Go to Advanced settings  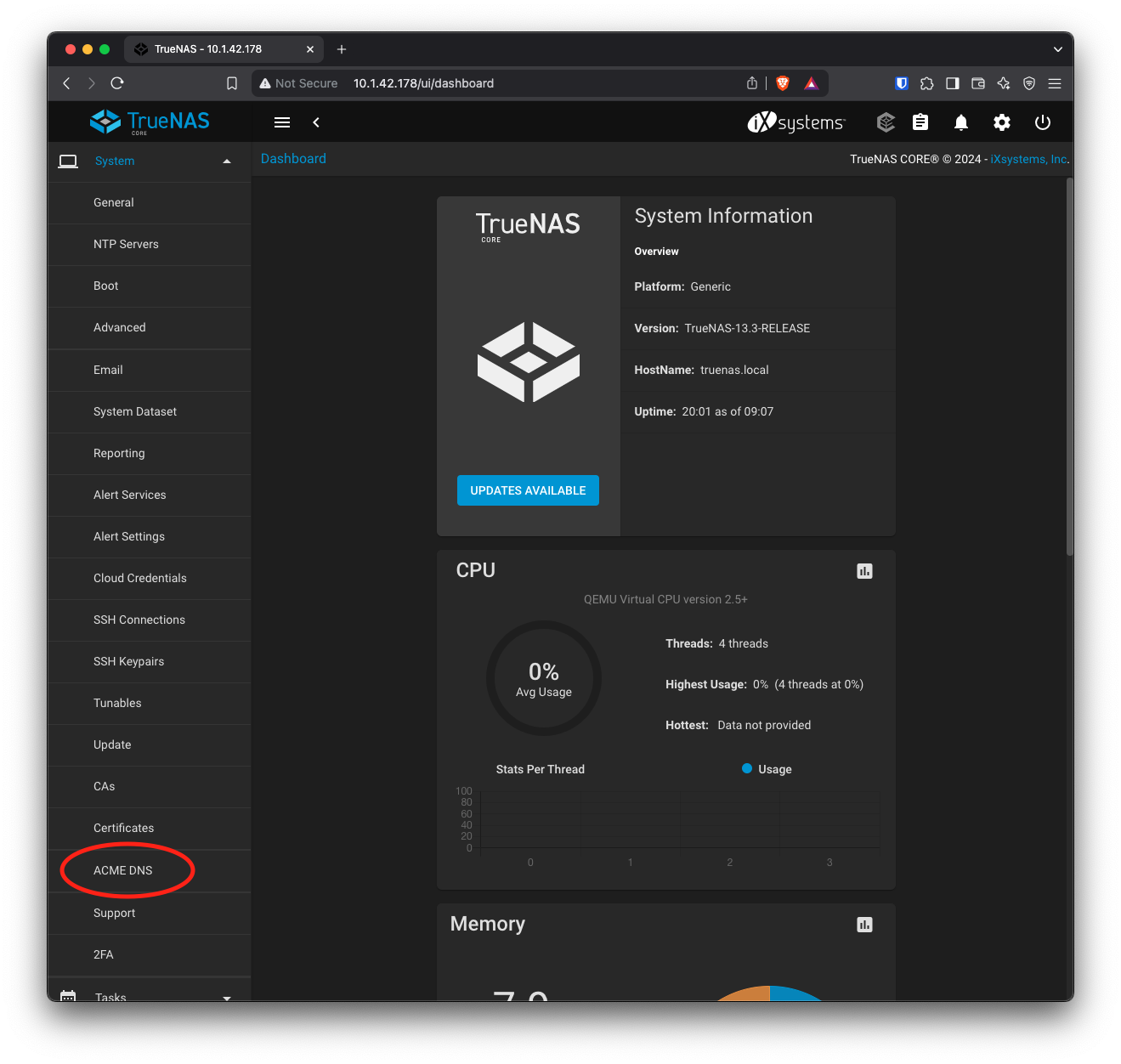click(x=150, y=328)
